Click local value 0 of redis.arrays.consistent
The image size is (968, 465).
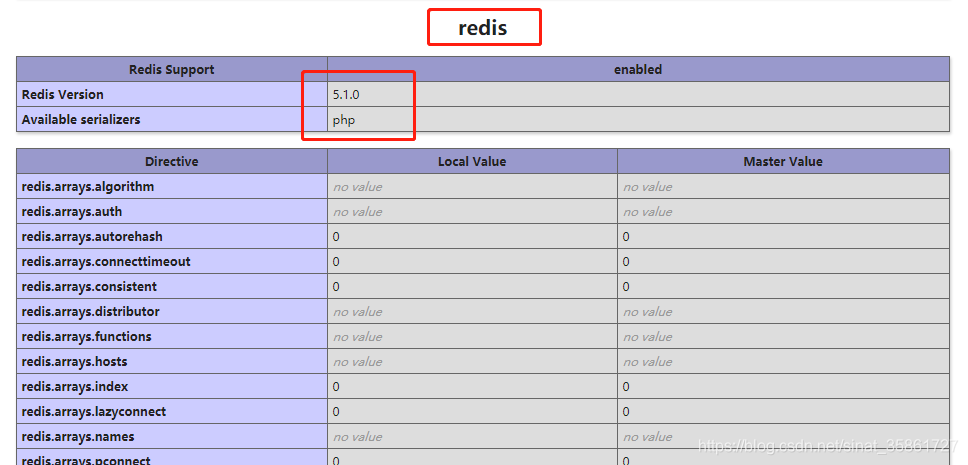click(x=336, y=287)
